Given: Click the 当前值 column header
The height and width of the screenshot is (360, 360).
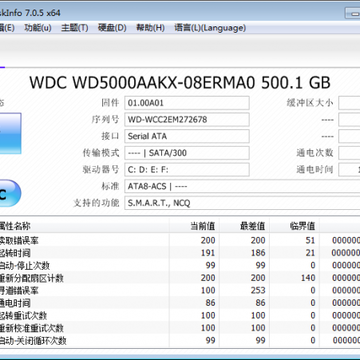Looking at the screenshot, I should coord(194,226).
